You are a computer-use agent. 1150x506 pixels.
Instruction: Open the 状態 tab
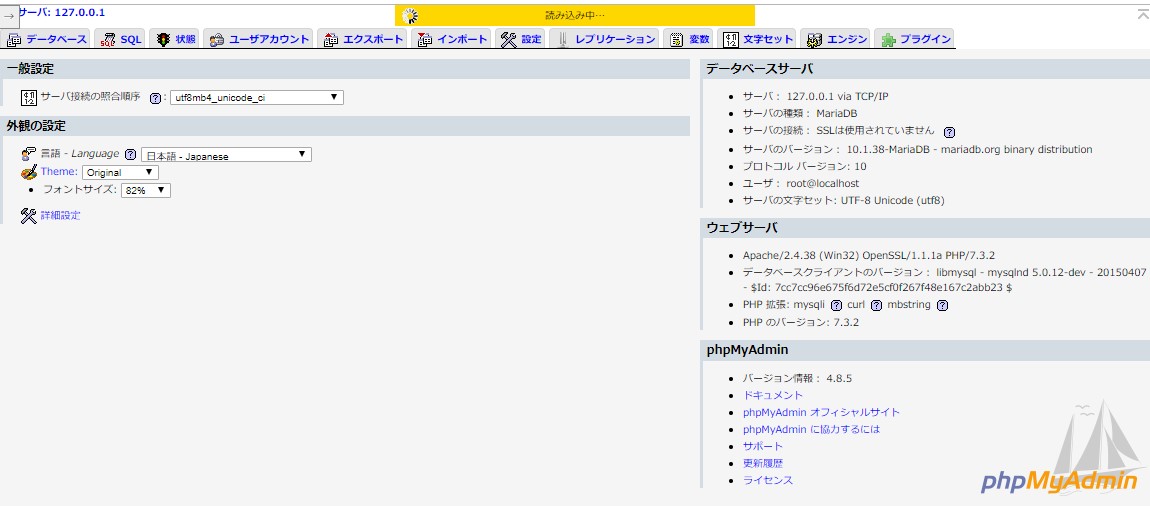click(x=175, y=40)
